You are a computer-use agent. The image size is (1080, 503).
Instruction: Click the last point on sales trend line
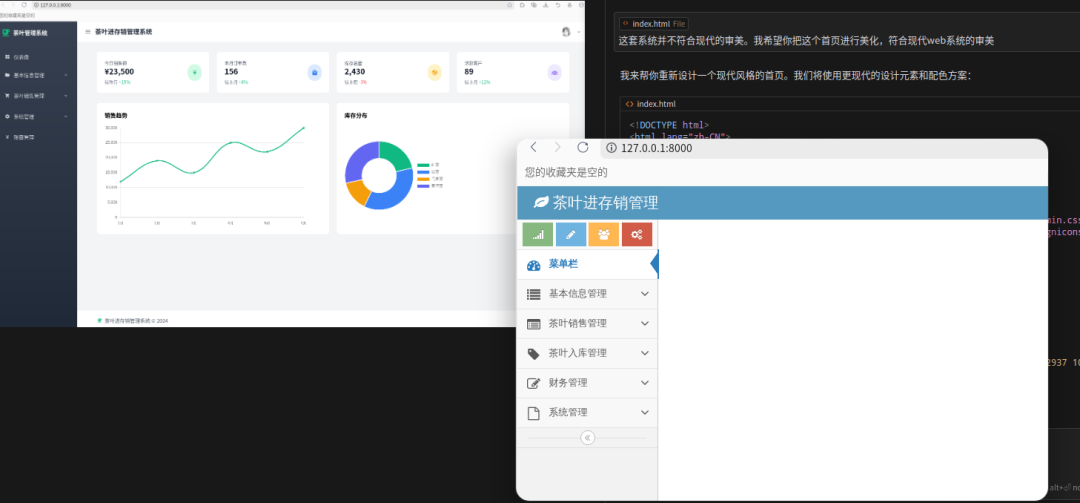[303, 127]
